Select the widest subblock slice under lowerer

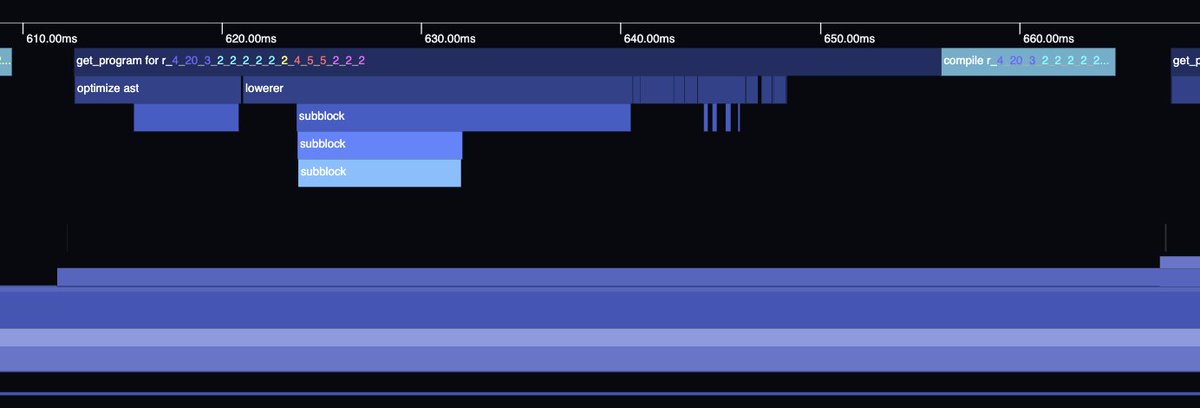464,117
